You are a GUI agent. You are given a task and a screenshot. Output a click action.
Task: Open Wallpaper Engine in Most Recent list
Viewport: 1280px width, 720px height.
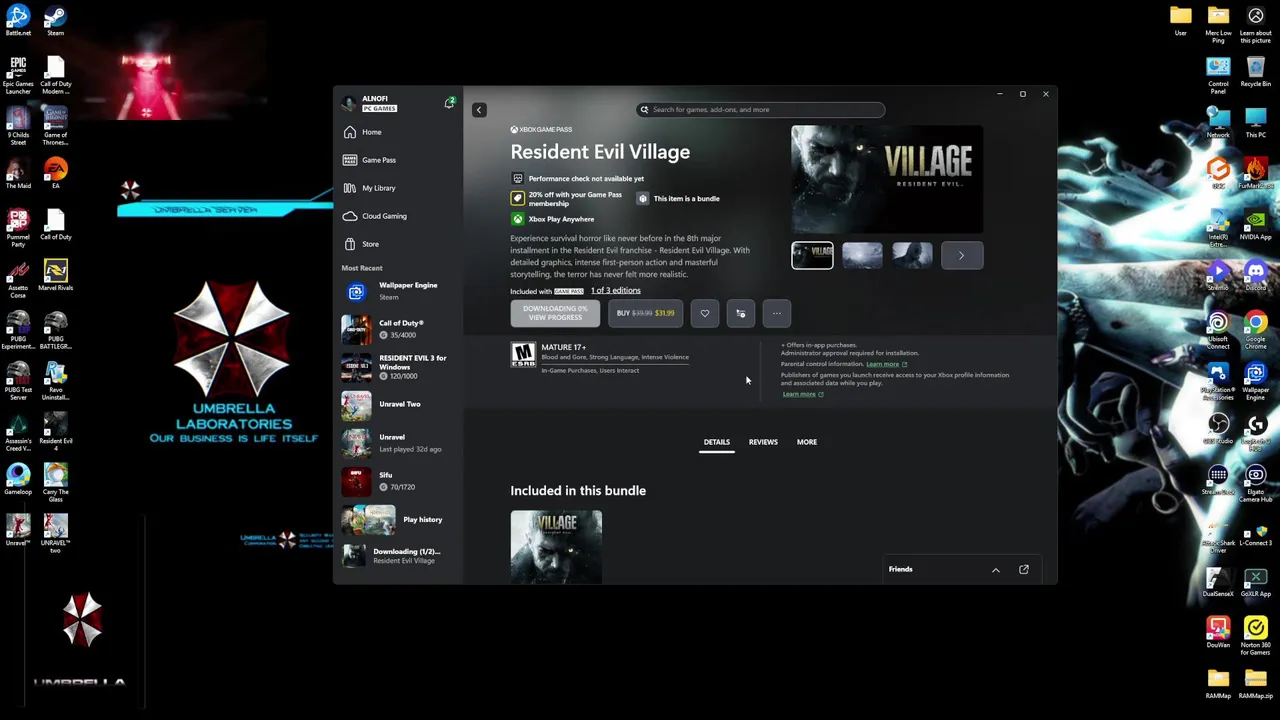398,291
